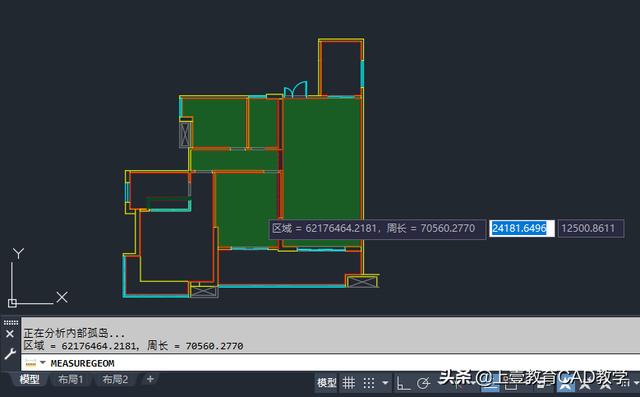Click the 12500.8611 coordinate field
Viewport: 640px width, 397px height.
pos(591,228)
